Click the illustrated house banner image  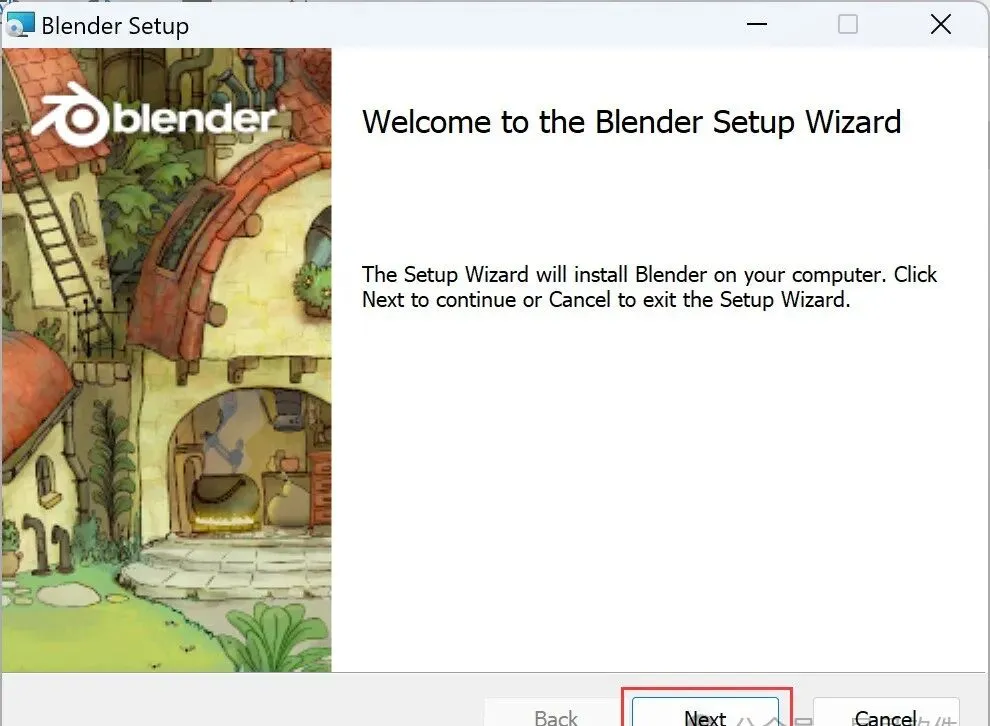click(167, 360)
